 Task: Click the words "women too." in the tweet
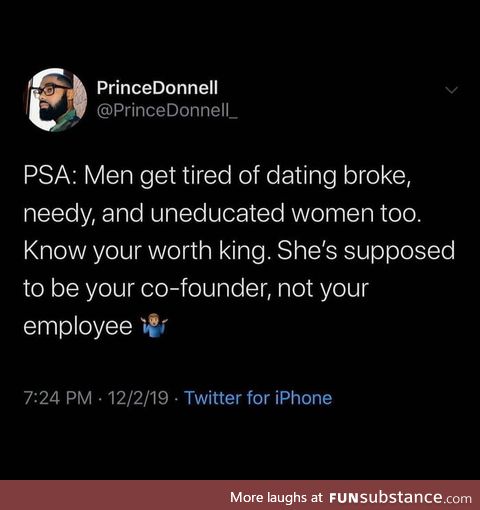click(x=356, y=213)
